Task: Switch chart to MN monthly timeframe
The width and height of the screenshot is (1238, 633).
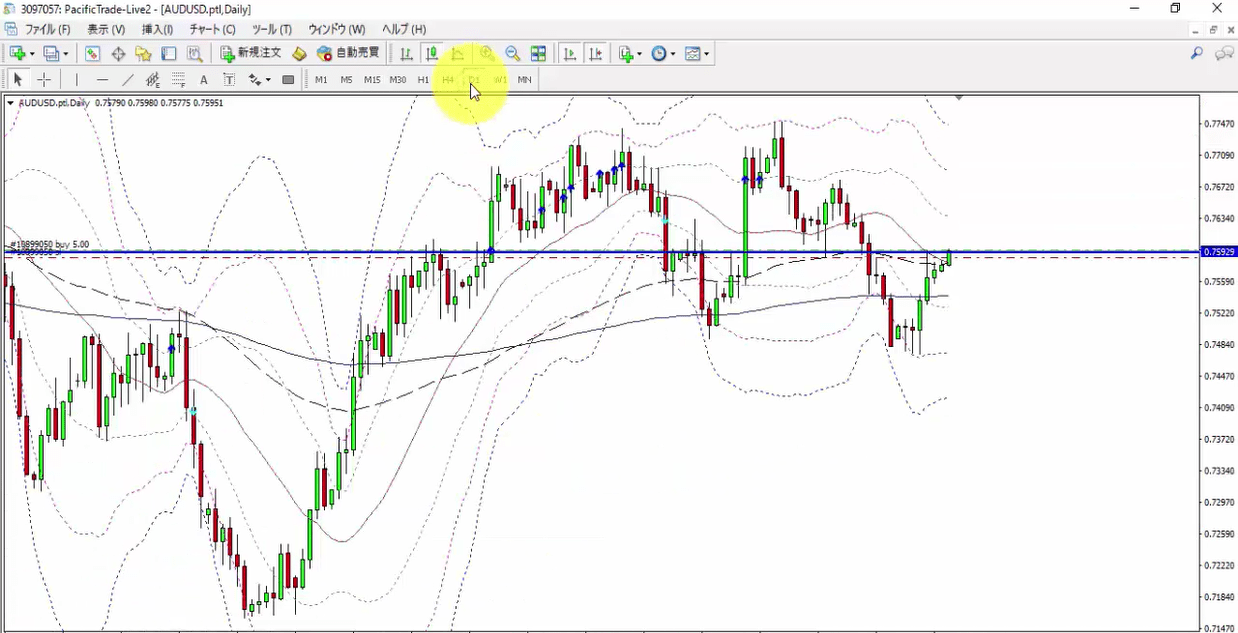Action: click(525, 79)
